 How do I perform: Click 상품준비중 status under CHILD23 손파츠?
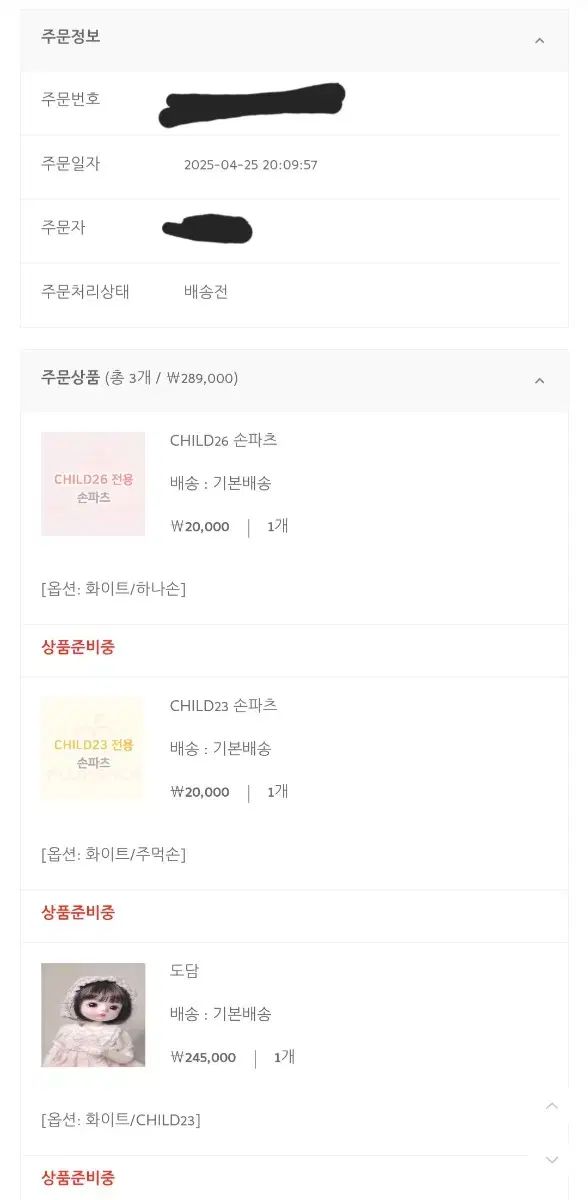pyautogui.click(x=78, y=912)
